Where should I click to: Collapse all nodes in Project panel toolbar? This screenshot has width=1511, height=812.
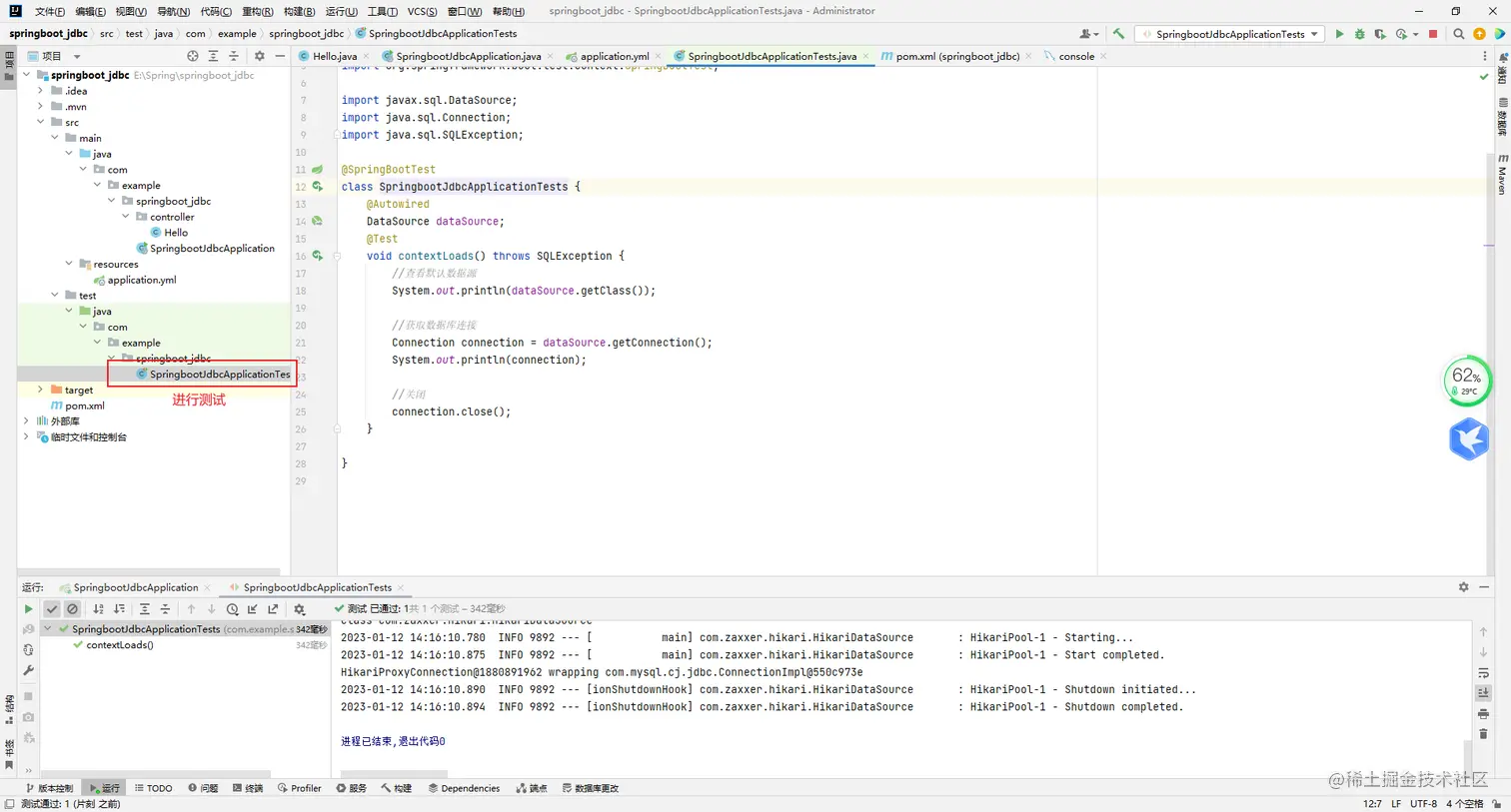tap(234, 56)
